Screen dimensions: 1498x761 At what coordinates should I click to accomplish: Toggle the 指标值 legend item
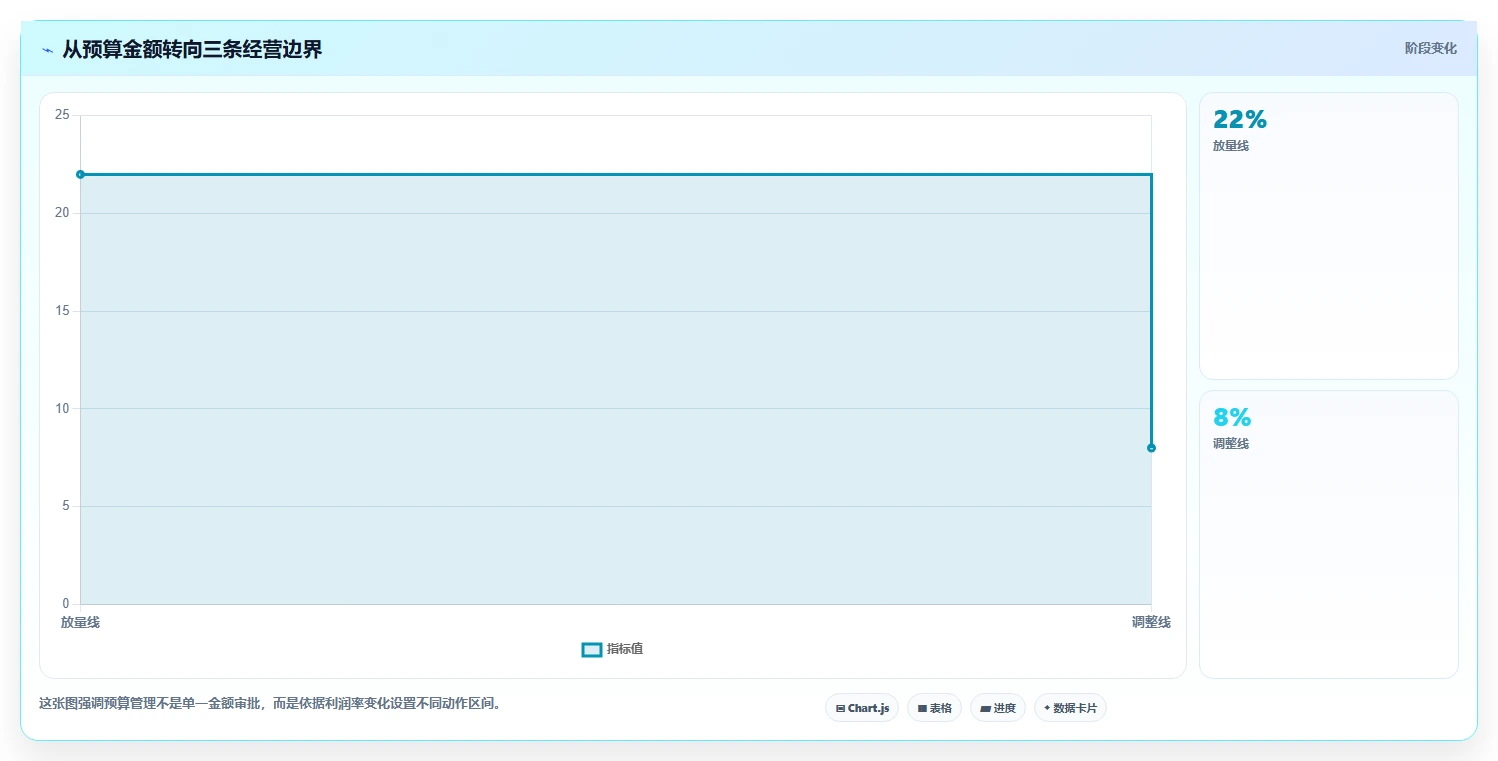coord(613,649)
